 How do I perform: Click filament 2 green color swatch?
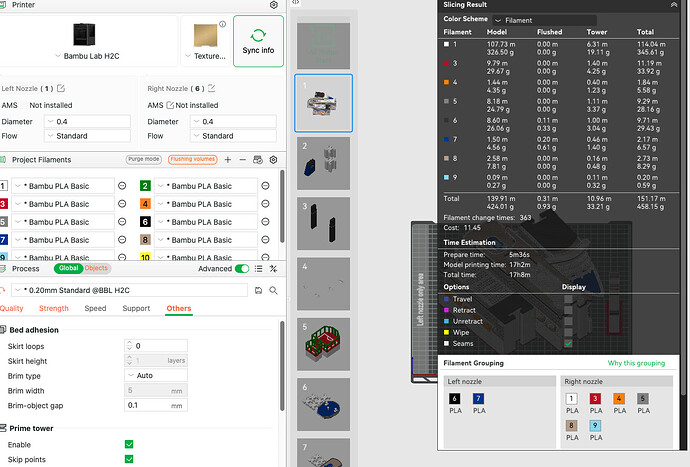tap(145, 186)
